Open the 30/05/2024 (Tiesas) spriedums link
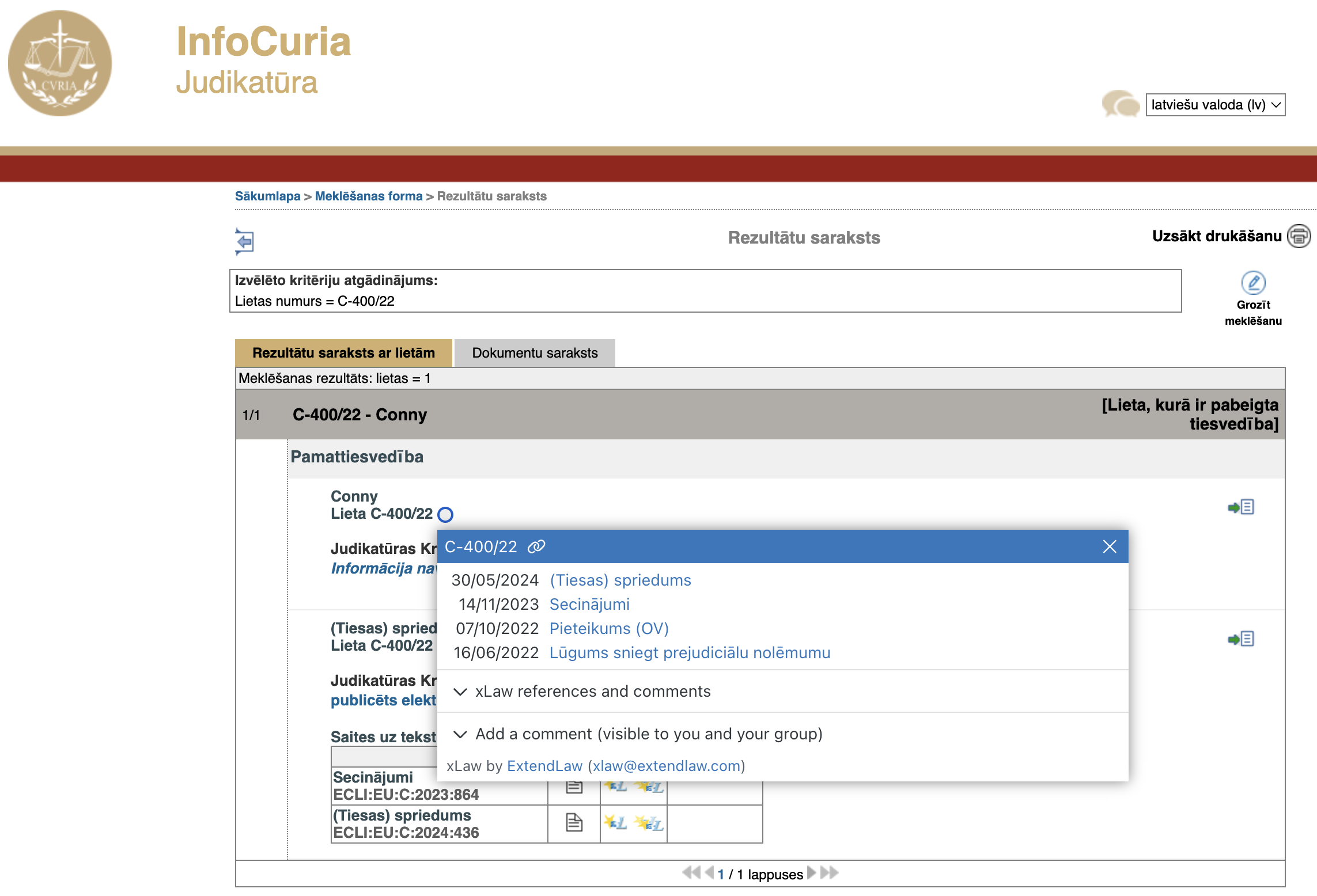This screenshot has width=1317, height=896. [x=620, y=580]
